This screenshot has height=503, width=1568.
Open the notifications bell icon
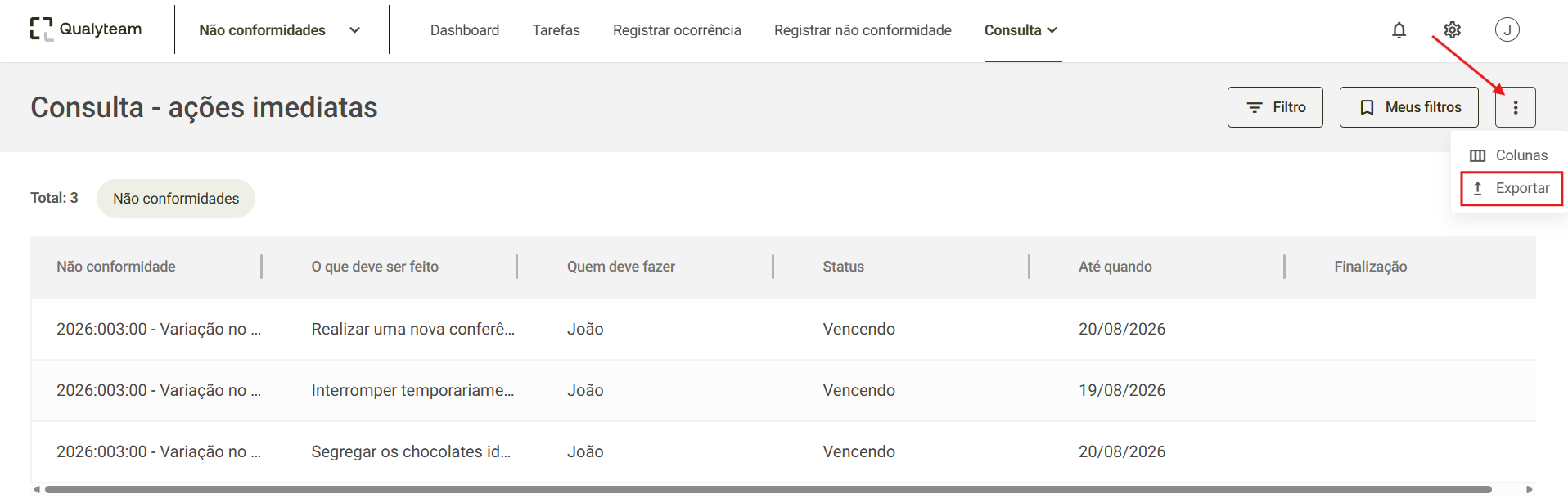(1399, 30)
